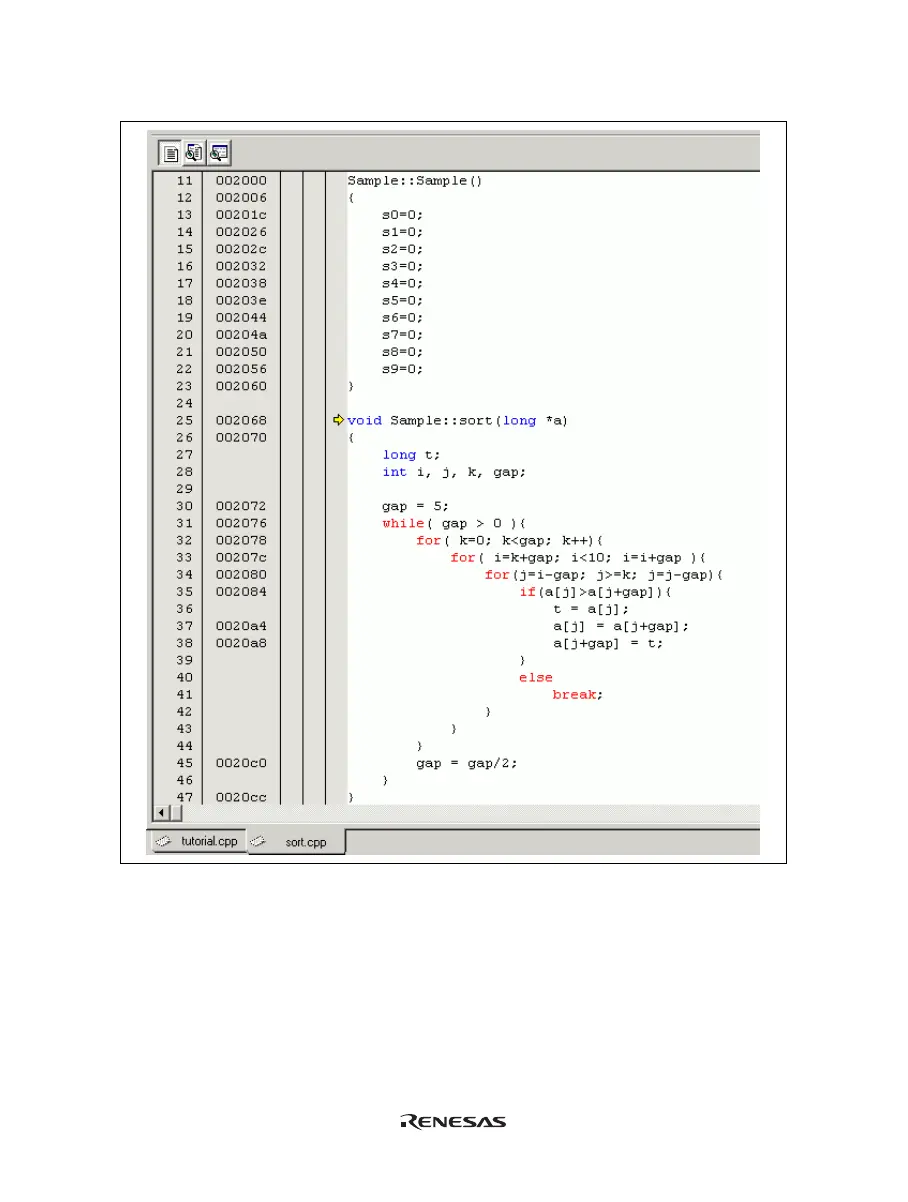This screenshot has height=1202, width=908.
Task: Click address 002050 on line 21
Action: tap(241, 352)
